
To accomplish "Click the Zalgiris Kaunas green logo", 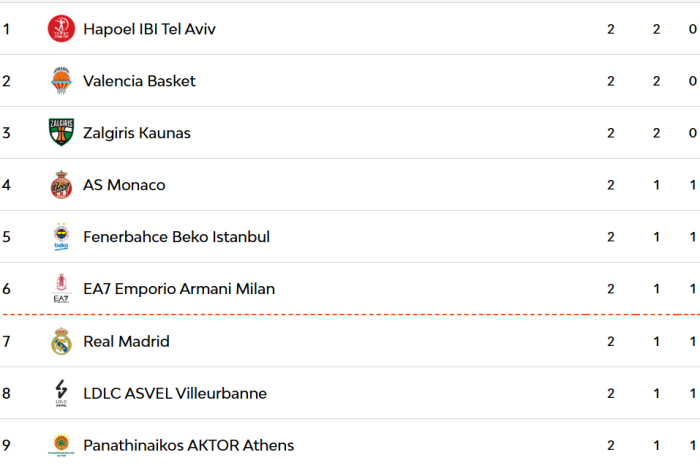I will 61,133.
